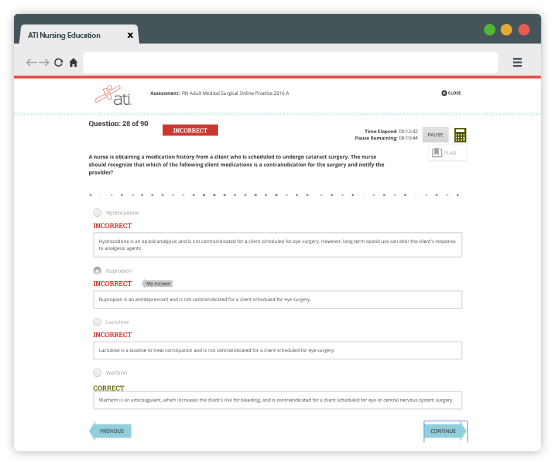Go back with PREVIOUS button

pyautogui.click(x=110, y=431)
